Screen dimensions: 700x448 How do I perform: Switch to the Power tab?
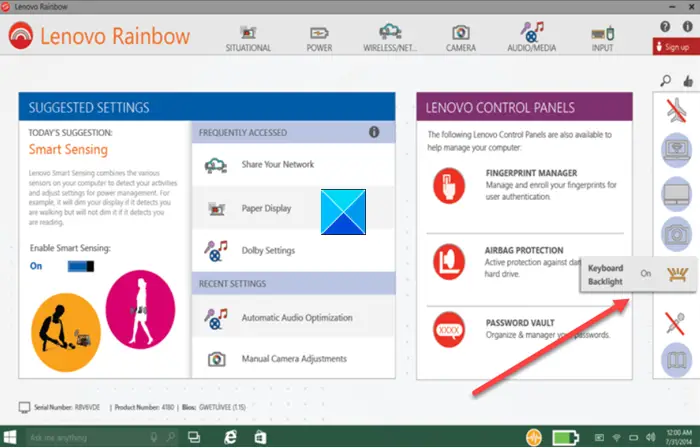319,39
